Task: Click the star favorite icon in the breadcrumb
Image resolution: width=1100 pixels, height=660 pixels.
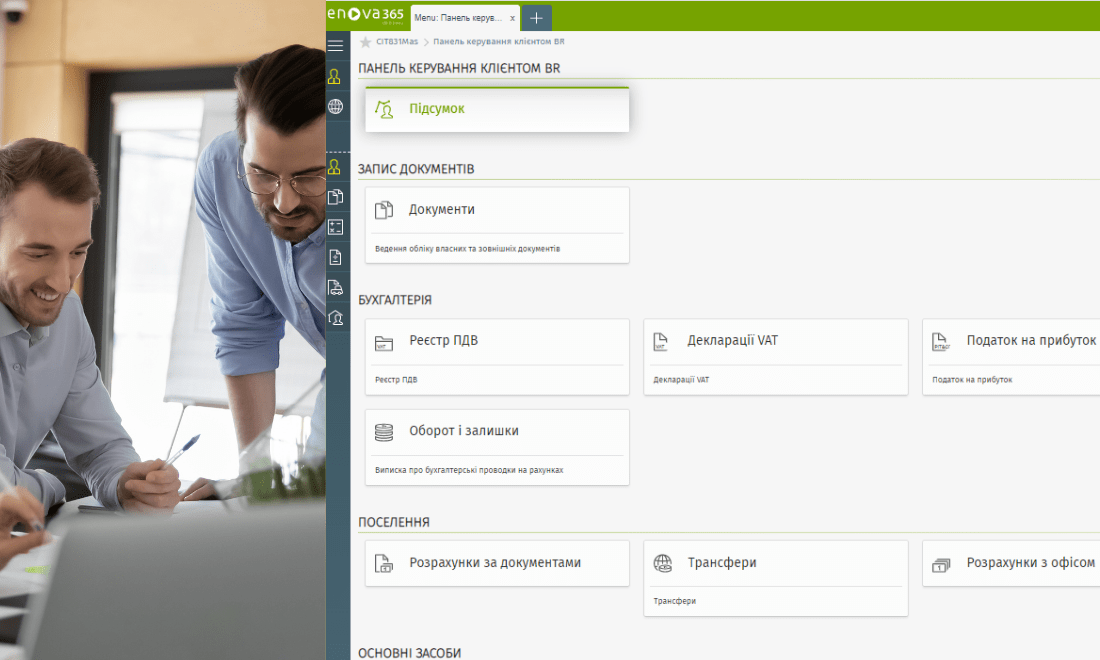Action: point(365,42)
